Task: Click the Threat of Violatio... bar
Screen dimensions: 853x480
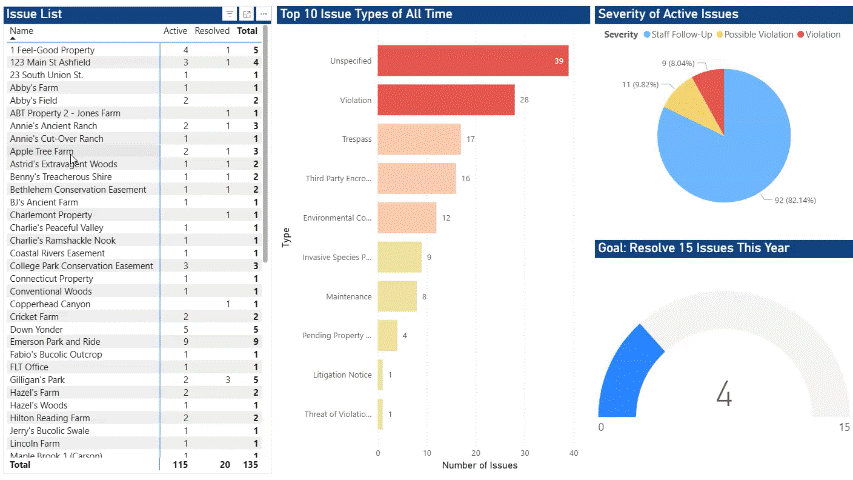Action: (380, 414)
